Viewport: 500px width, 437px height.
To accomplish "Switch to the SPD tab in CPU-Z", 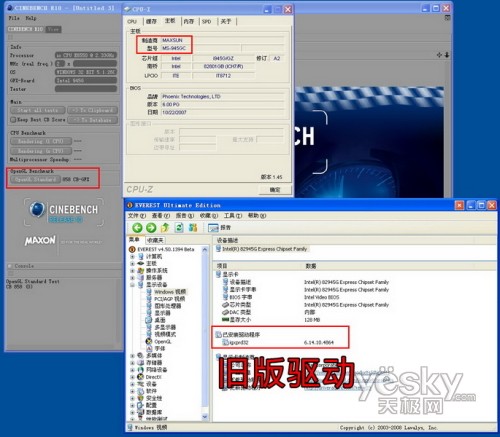I will coord(206,21).
